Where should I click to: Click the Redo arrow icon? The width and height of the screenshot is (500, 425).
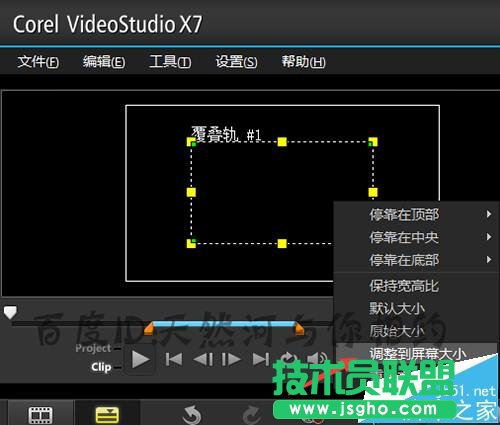(x=252, y=415)
